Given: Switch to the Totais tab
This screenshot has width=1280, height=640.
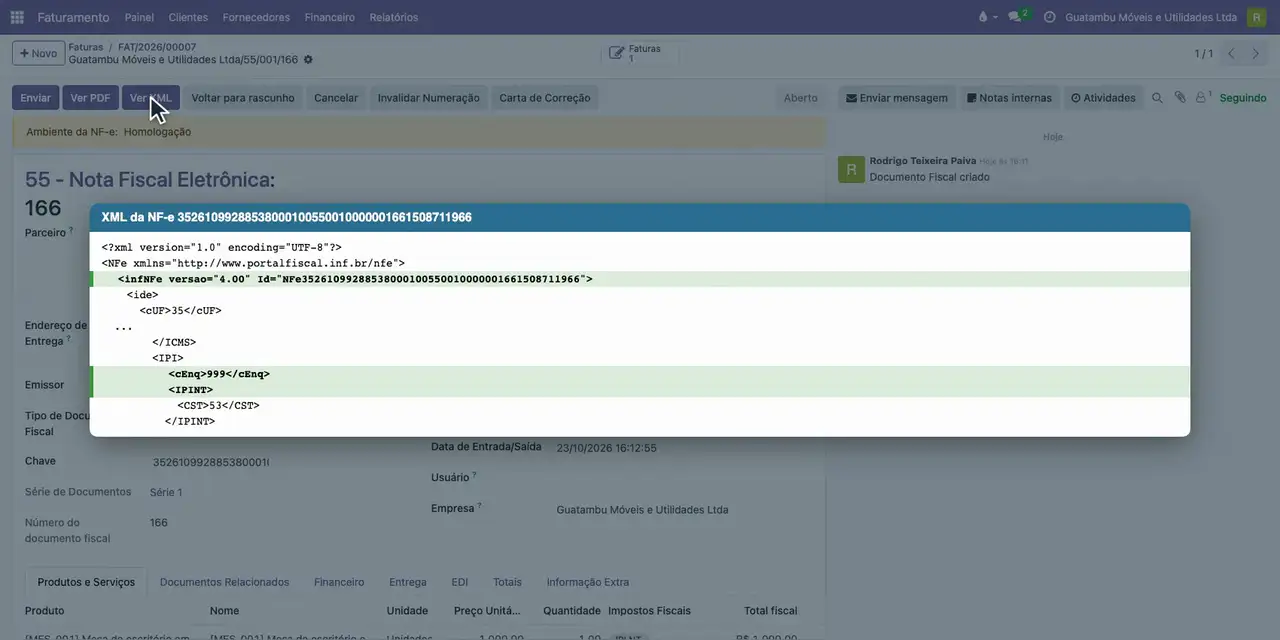Looking at the screenshot, I should pyautogui.click(x=507, y=582).
